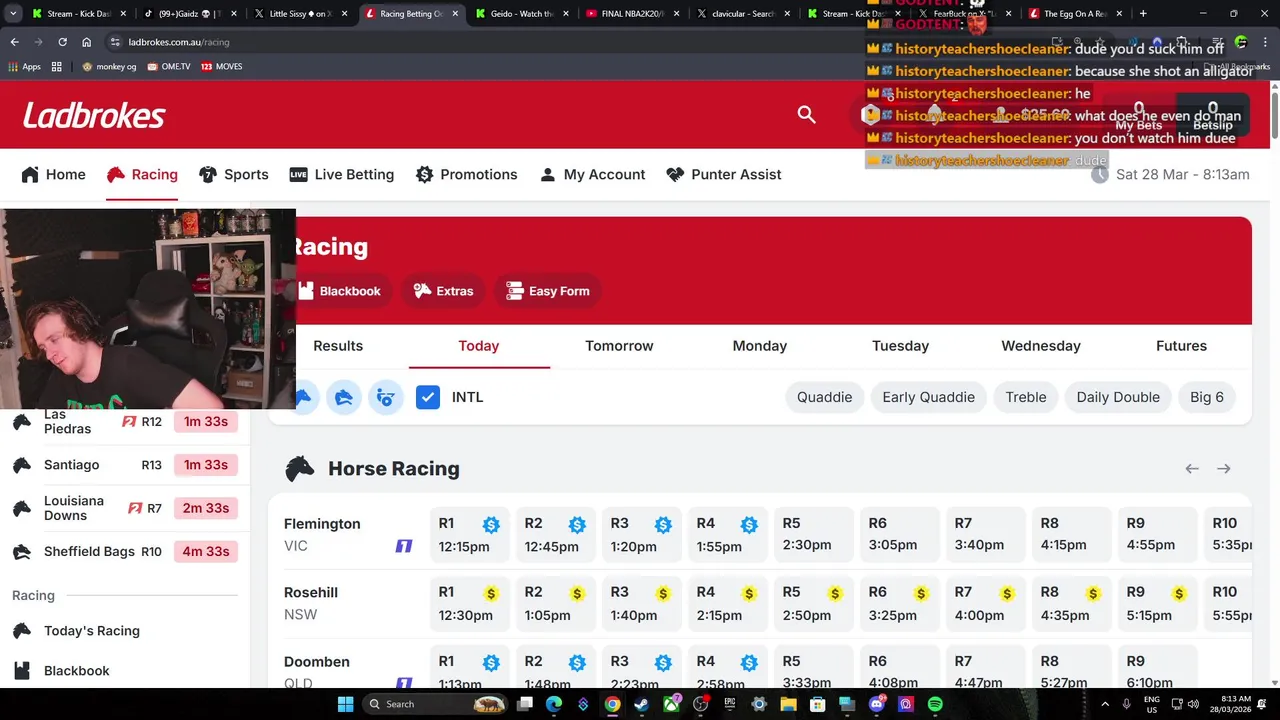This screenshot has width=1280, height=720.
Task: Switch to the Monday tab
Action: pyautogui.click(x=760, y=346)
